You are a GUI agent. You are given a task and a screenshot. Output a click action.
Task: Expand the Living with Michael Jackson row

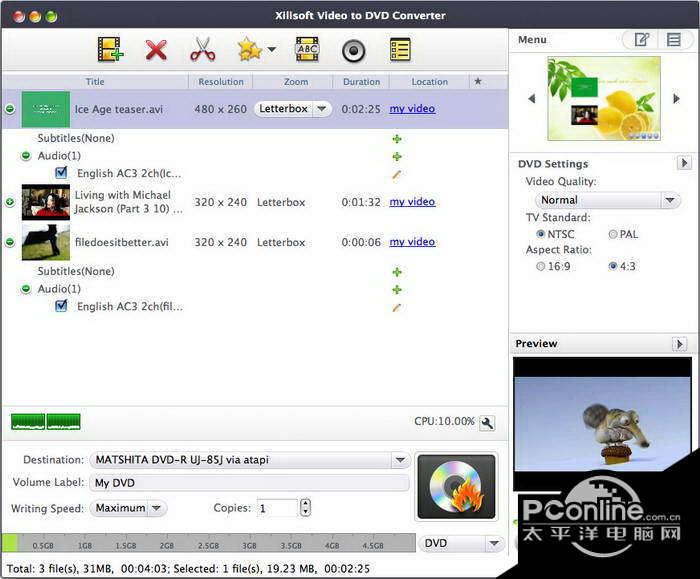(10, 202)
